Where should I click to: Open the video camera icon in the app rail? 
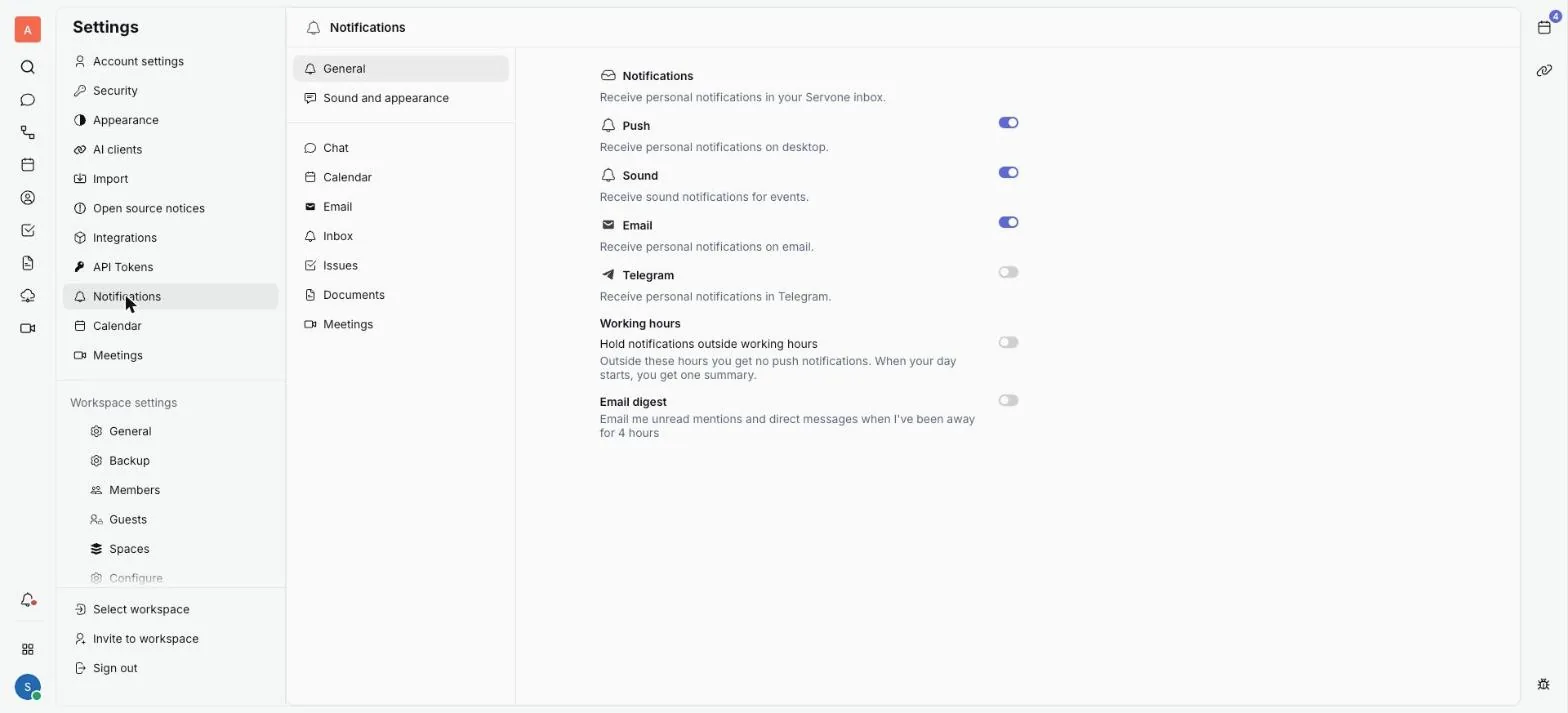click(x=28, y=328)
